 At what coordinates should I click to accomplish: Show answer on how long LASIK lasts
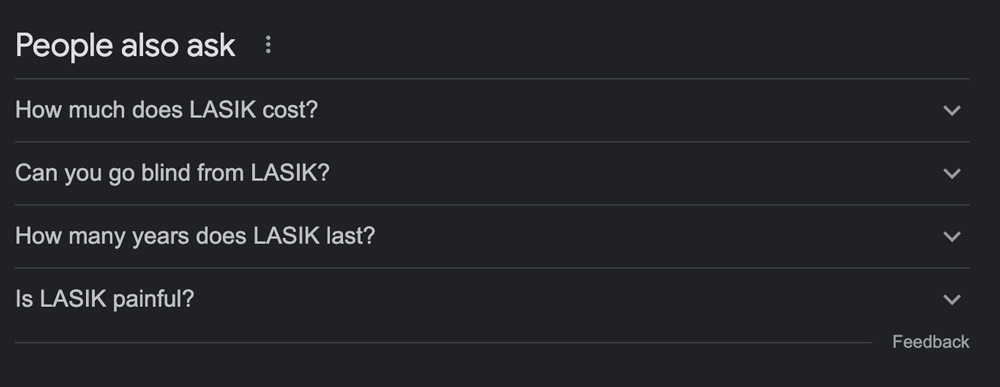195,237
